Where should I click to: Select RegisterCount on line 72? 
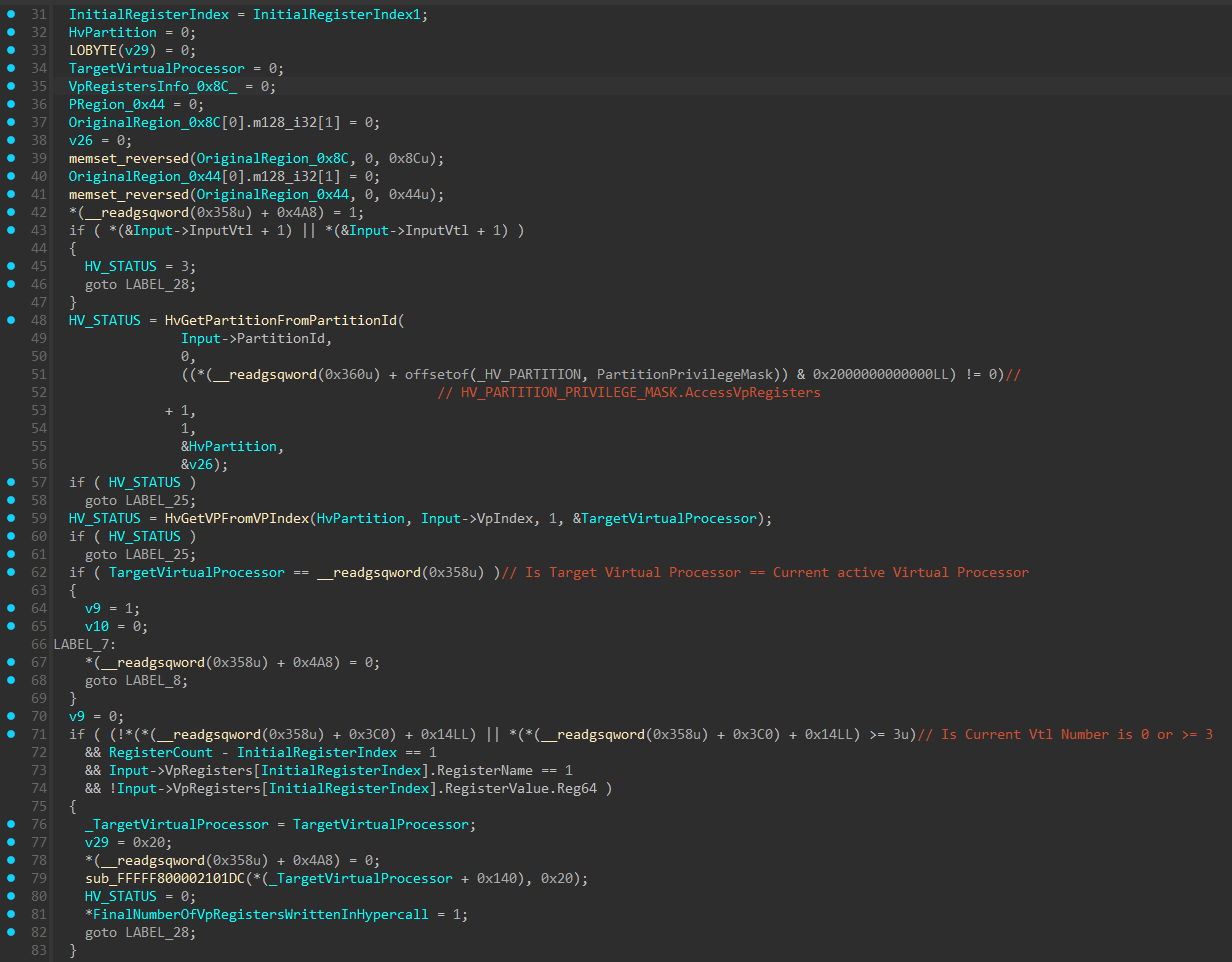(161, 752)
